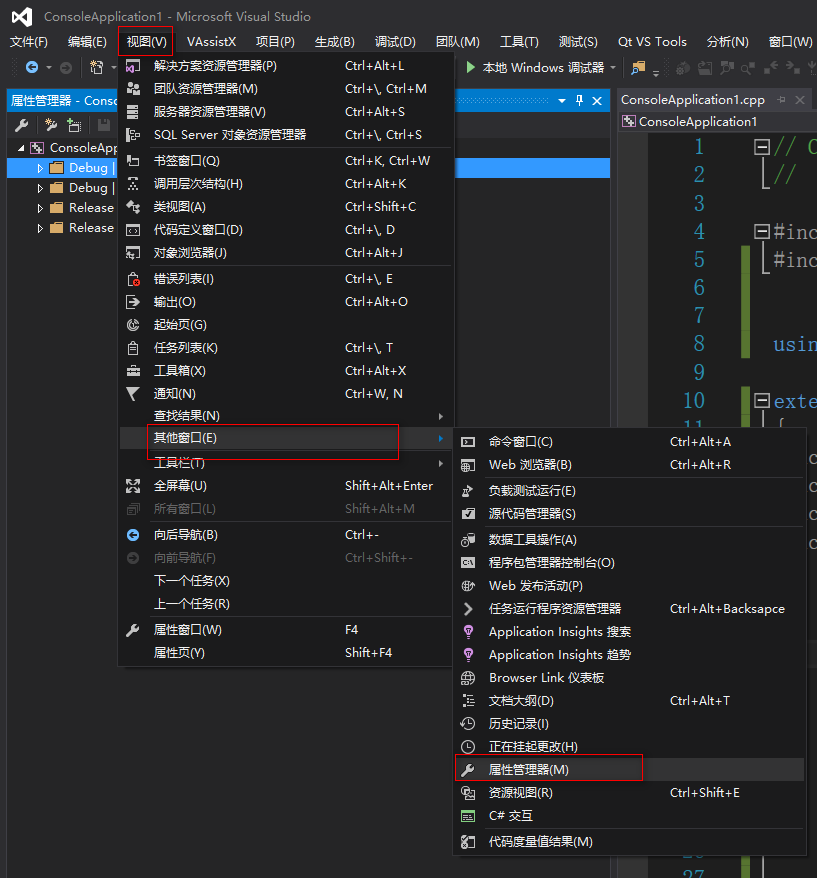Viewport: 817px width, 878px height.
Task: Select 负载测试运行(E) in submenu
Action: click(x=629, y=491)
